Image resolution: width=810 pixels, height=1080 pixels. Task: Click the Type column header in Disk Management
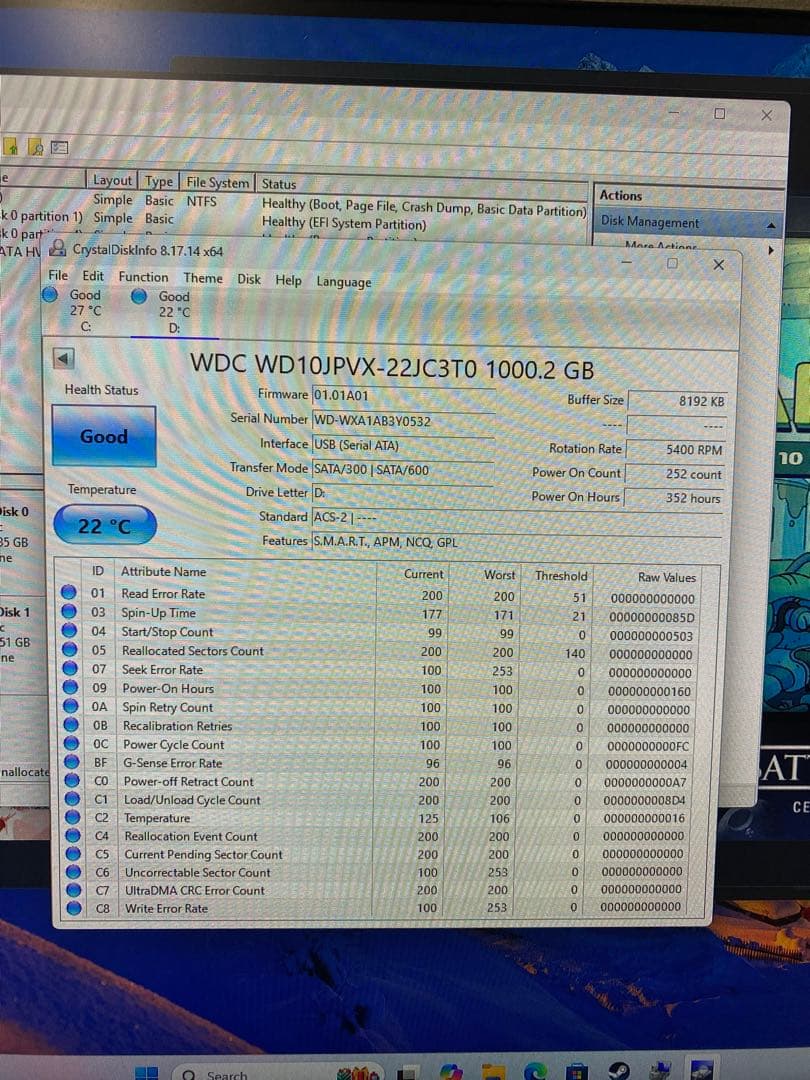point(159,181)
